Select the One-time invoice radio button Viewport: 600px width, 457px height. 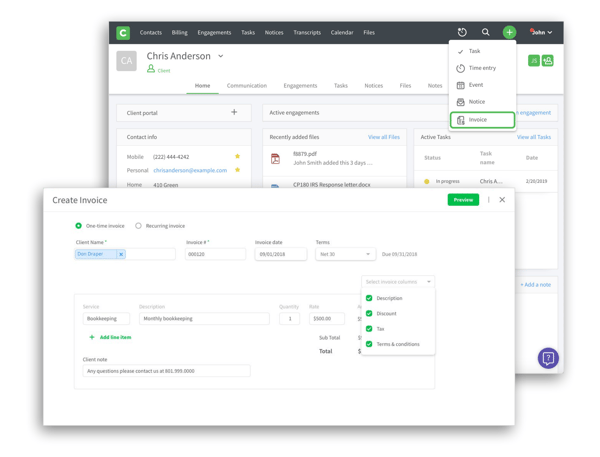pyautogui.click(x=78, y=226)
